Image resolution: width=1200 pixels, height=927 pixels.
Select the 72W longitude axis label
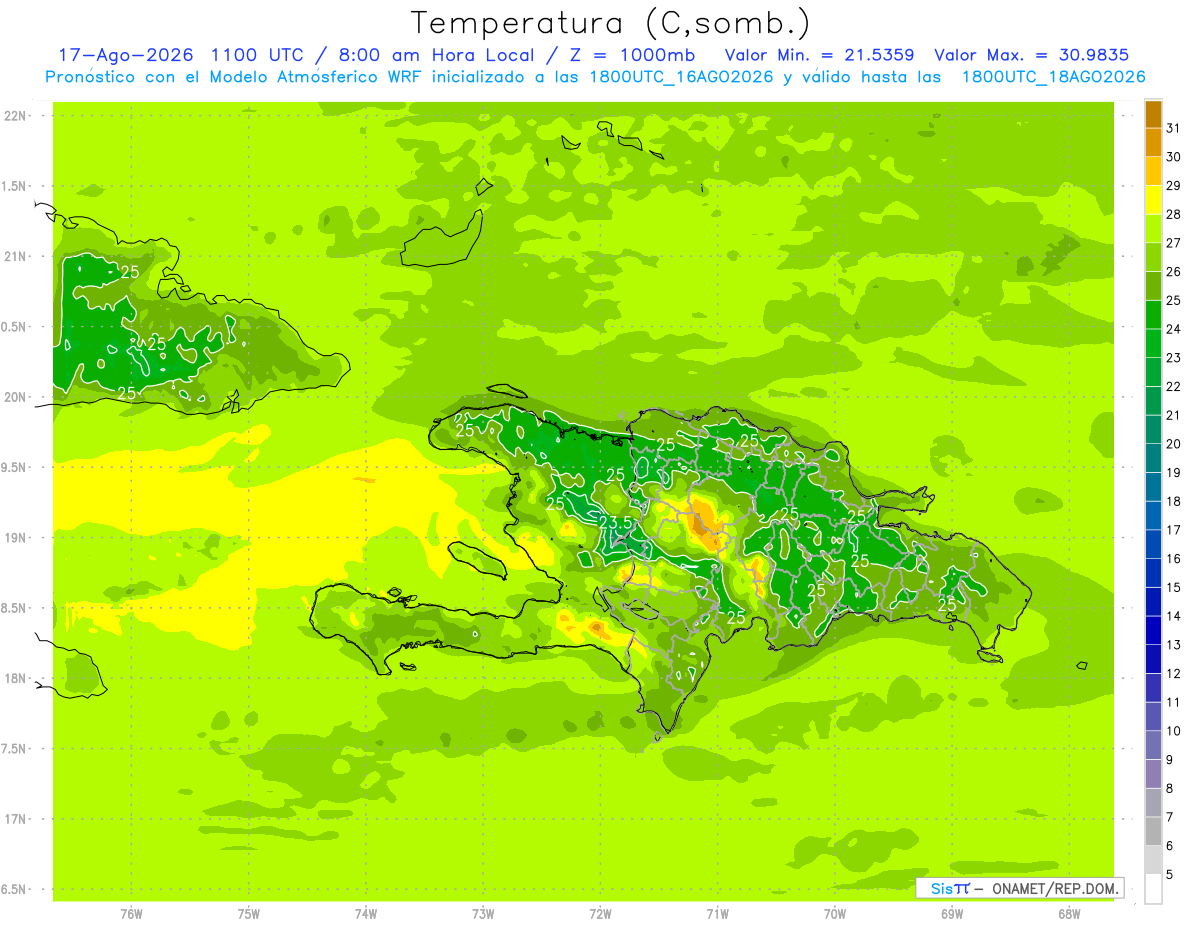tap(600, 913)
